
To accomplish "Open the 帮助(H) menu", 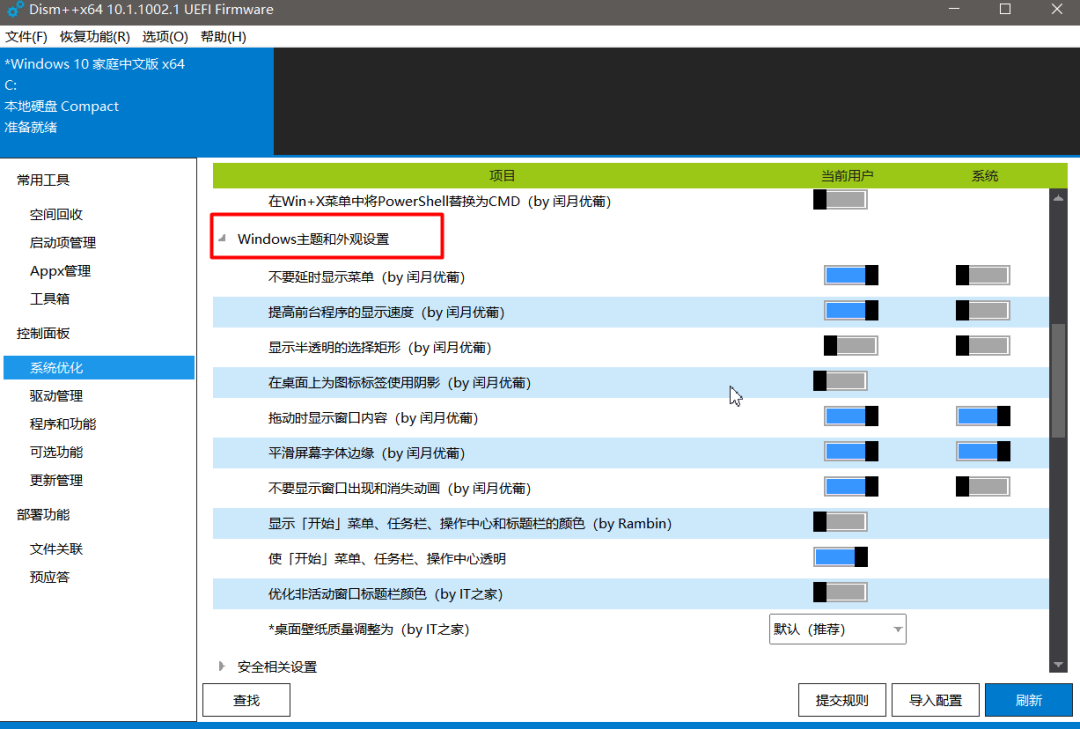I will 223,37.
